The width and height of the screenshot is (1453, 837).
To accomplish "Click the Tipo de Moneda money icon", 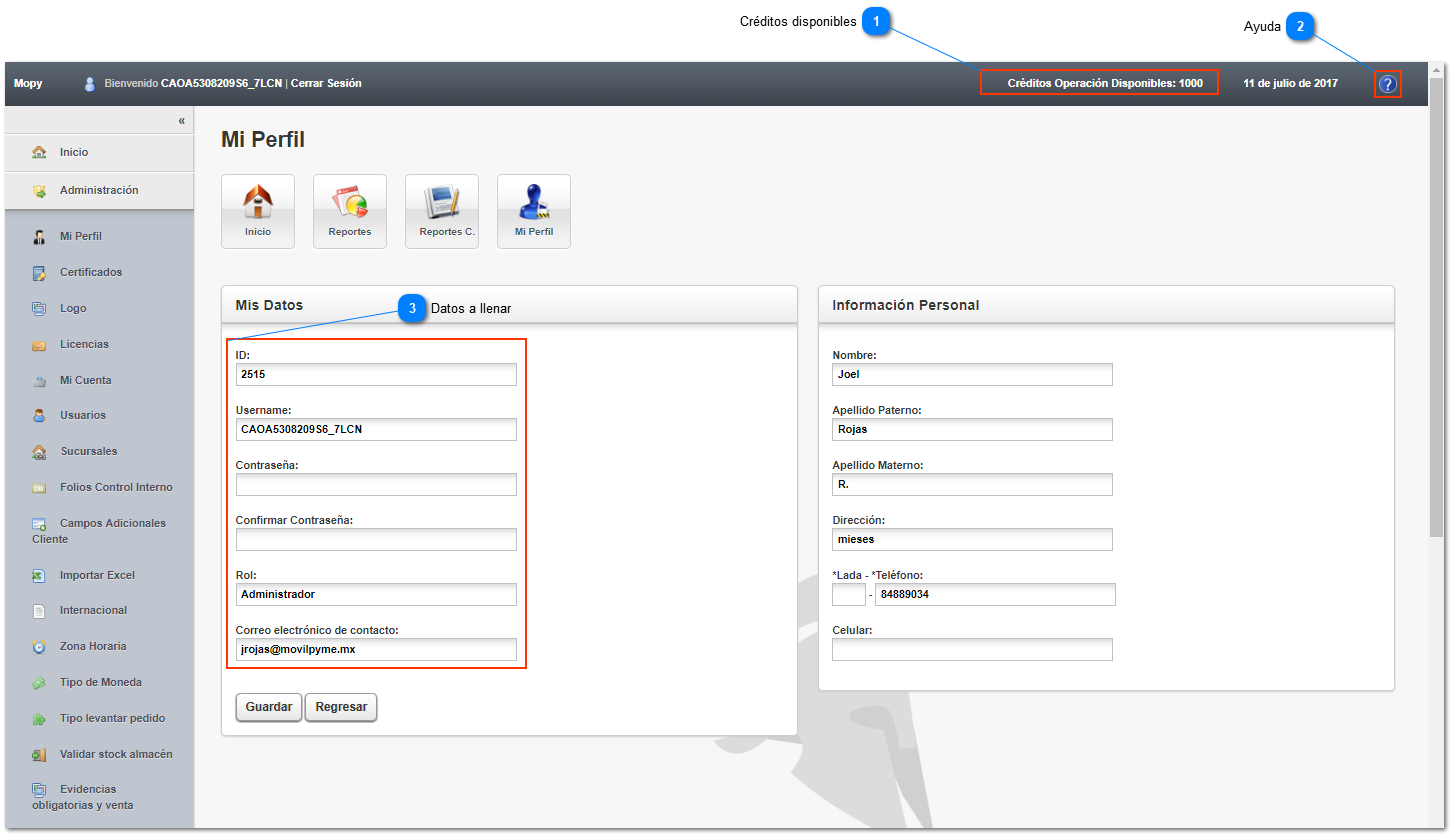I will [x=39, y=683].
